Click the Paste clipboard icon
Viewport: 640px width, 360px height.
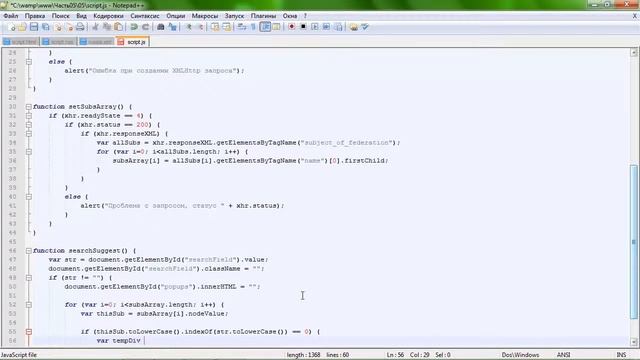(118, 27)
